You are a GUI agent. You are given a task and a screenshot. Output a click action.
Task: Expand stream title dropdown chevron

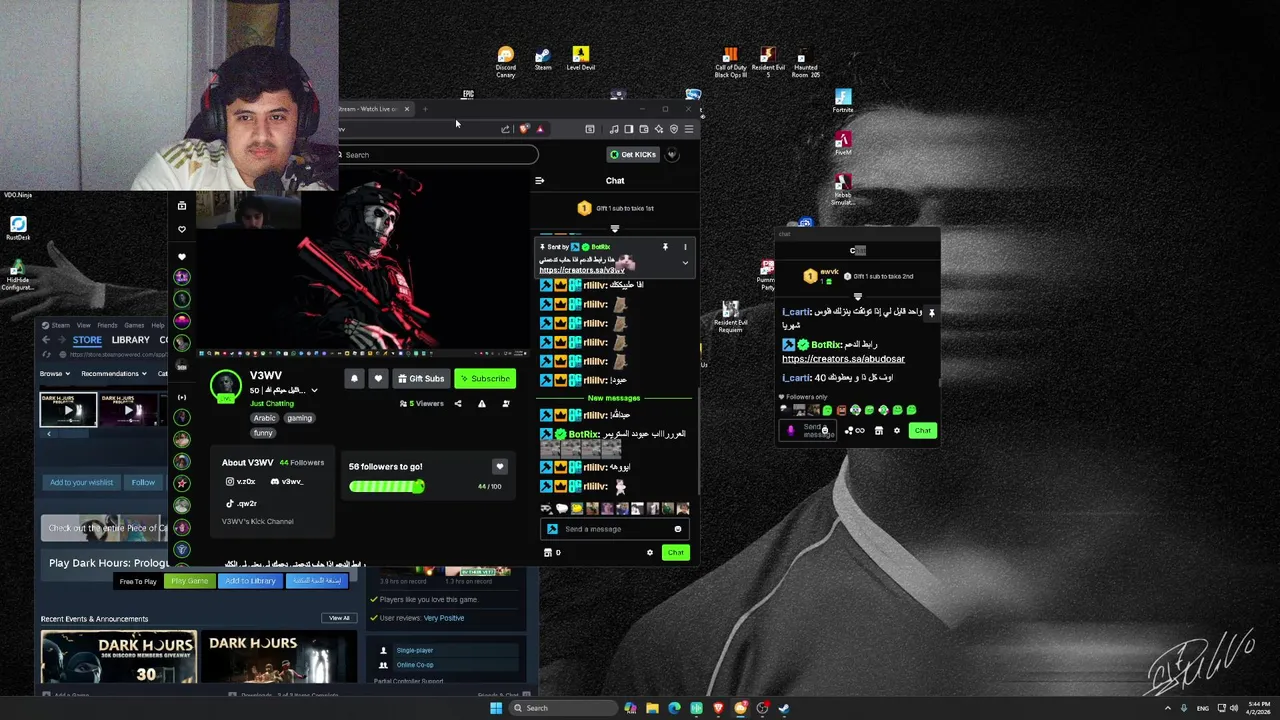coord(314,391)
